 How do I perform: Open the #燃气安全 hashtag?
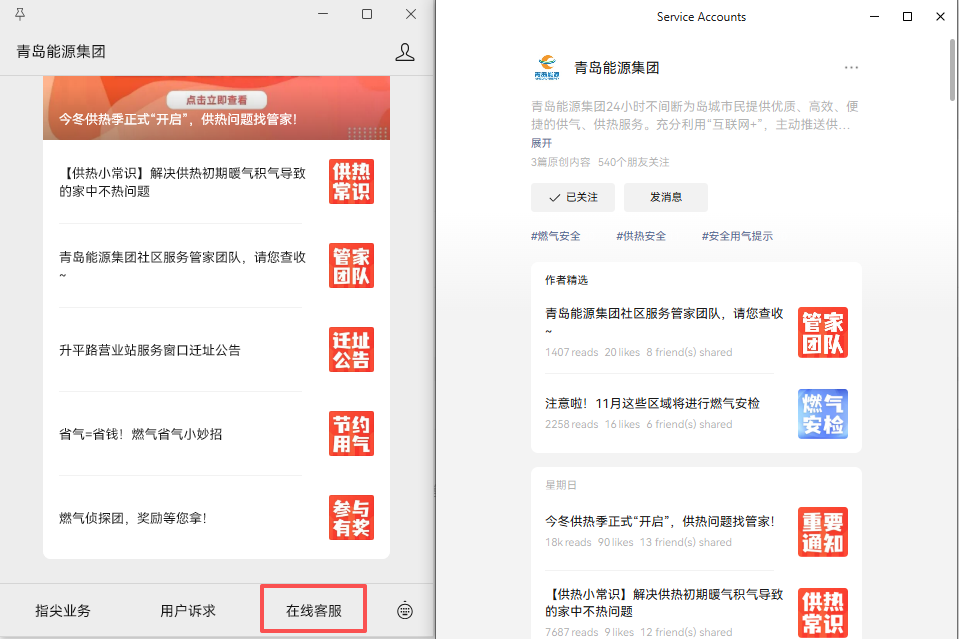(555, 236)
